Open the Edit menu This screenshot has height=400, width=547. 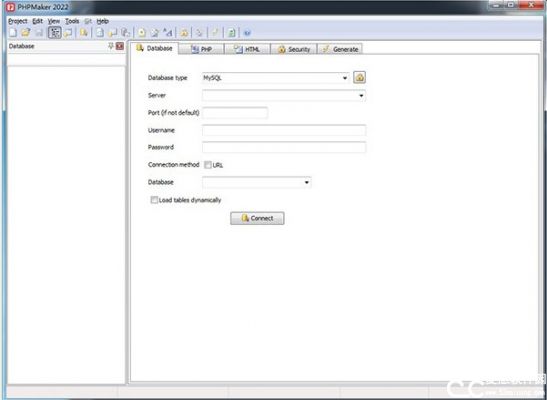pos(37,21)
